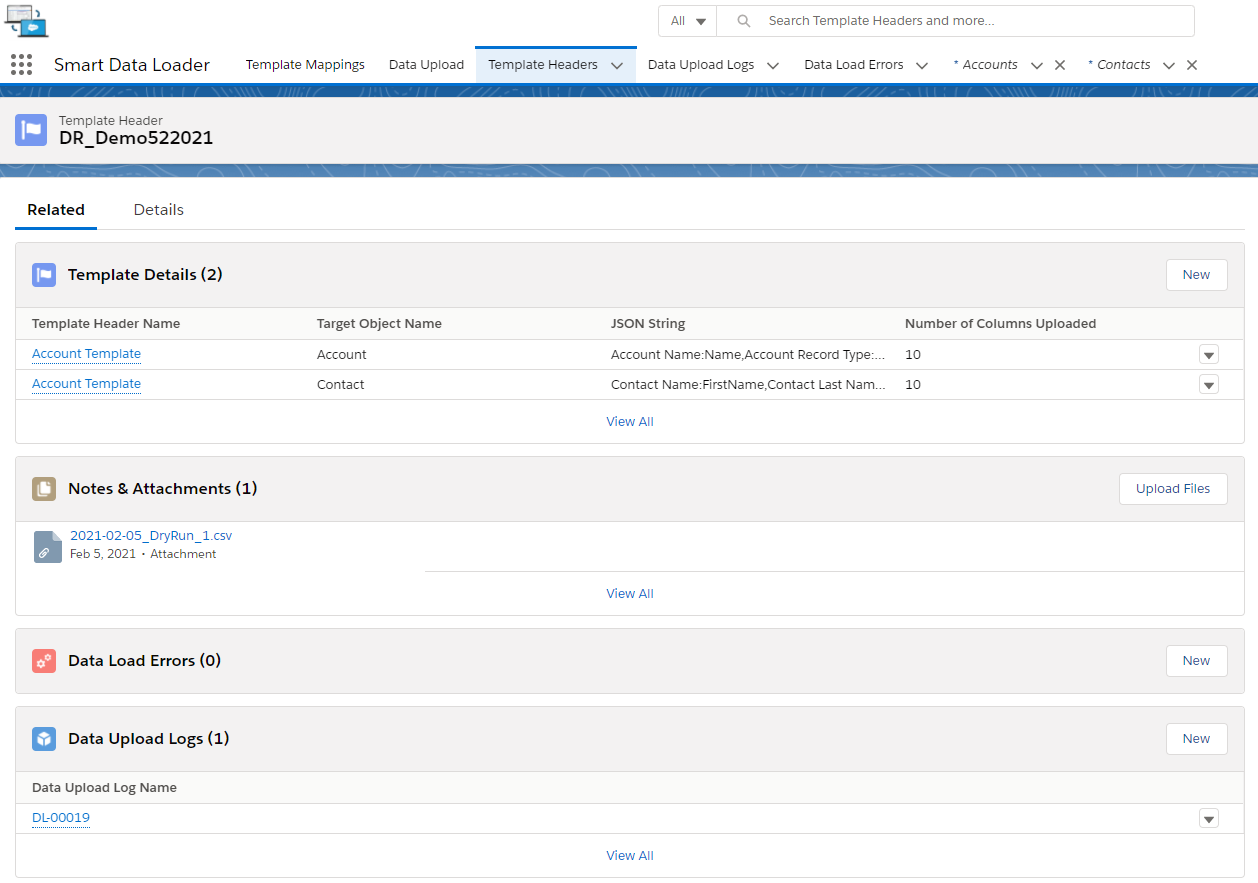Close the Accounts tab
Image resolution: width=1258 pixels, height=883 pixels.
pyautogui.click(x=1060, y=65)
